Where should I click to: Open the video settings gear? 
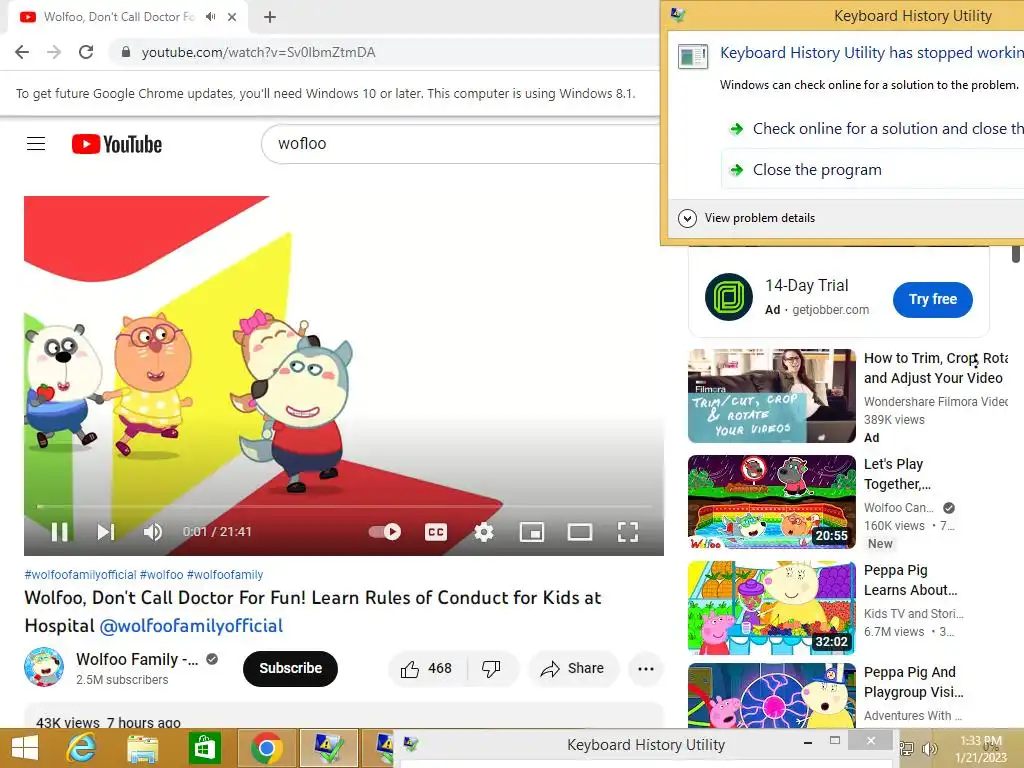[x=483, y=532]
